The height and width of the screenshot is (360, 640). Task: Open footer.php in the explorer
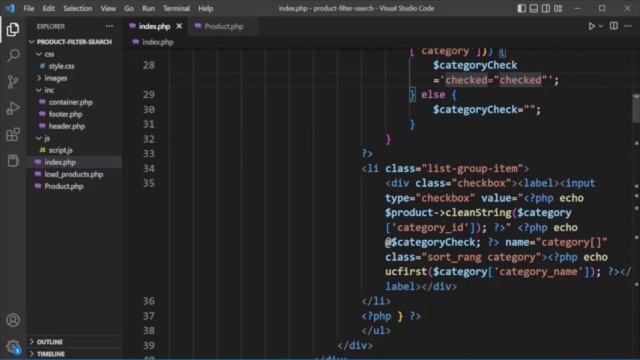coord(74,114)
